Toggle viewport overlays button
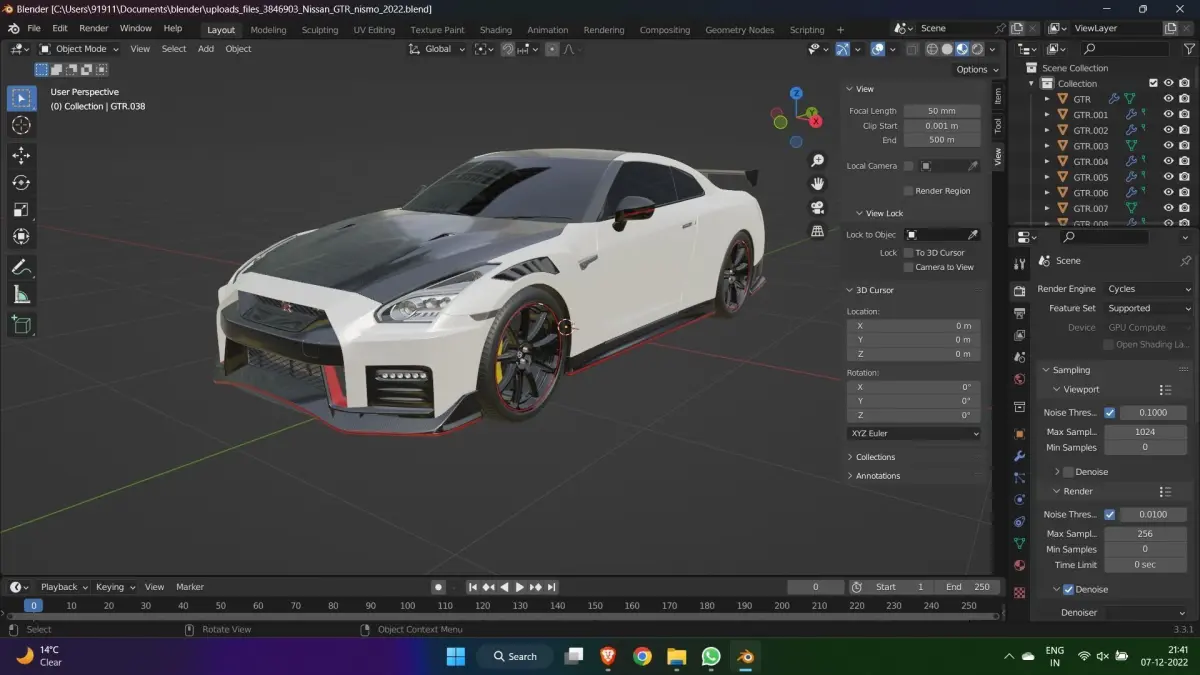 (x=877, y=49)
